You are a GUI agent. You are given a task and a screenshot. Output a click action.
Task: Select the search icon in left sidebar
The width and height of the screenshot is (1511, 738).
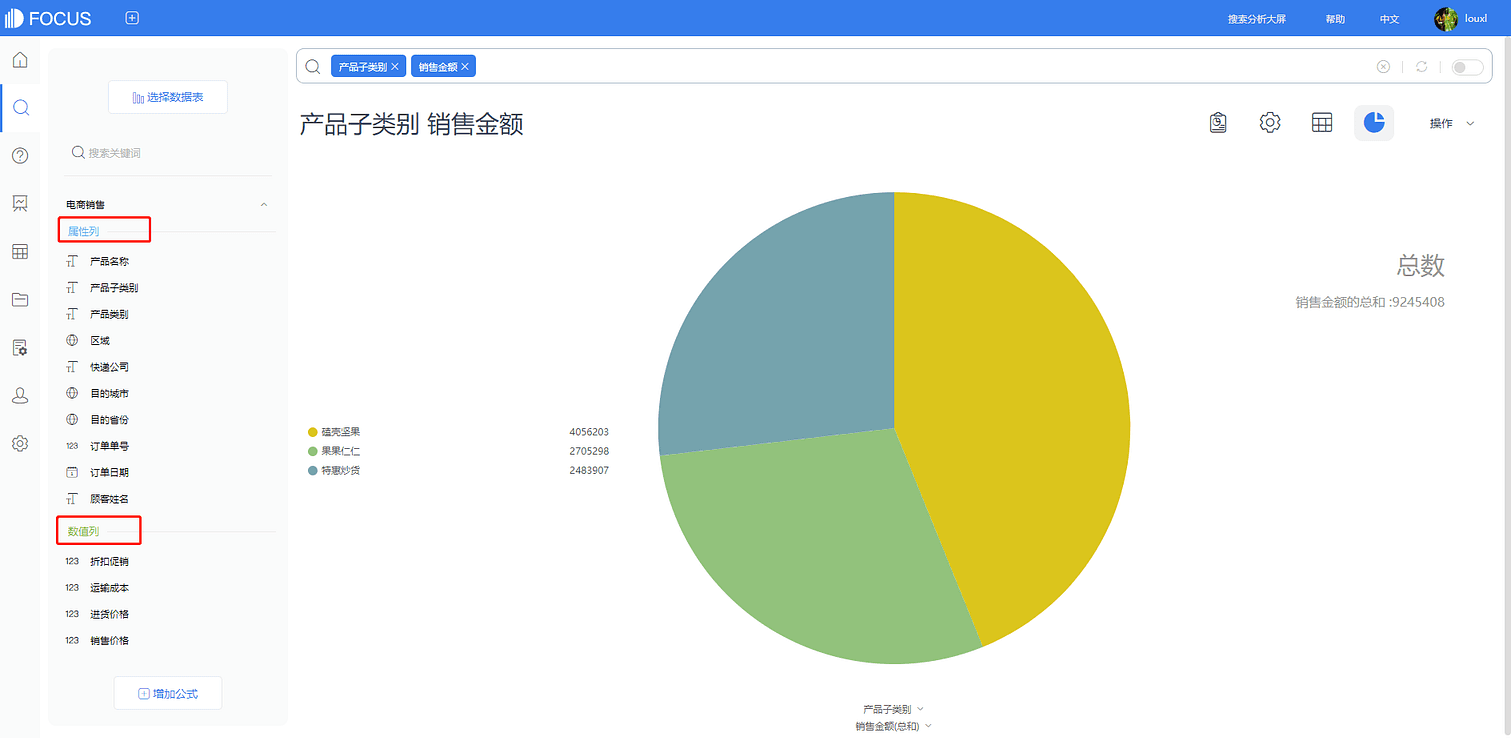(x=20, y=108)
